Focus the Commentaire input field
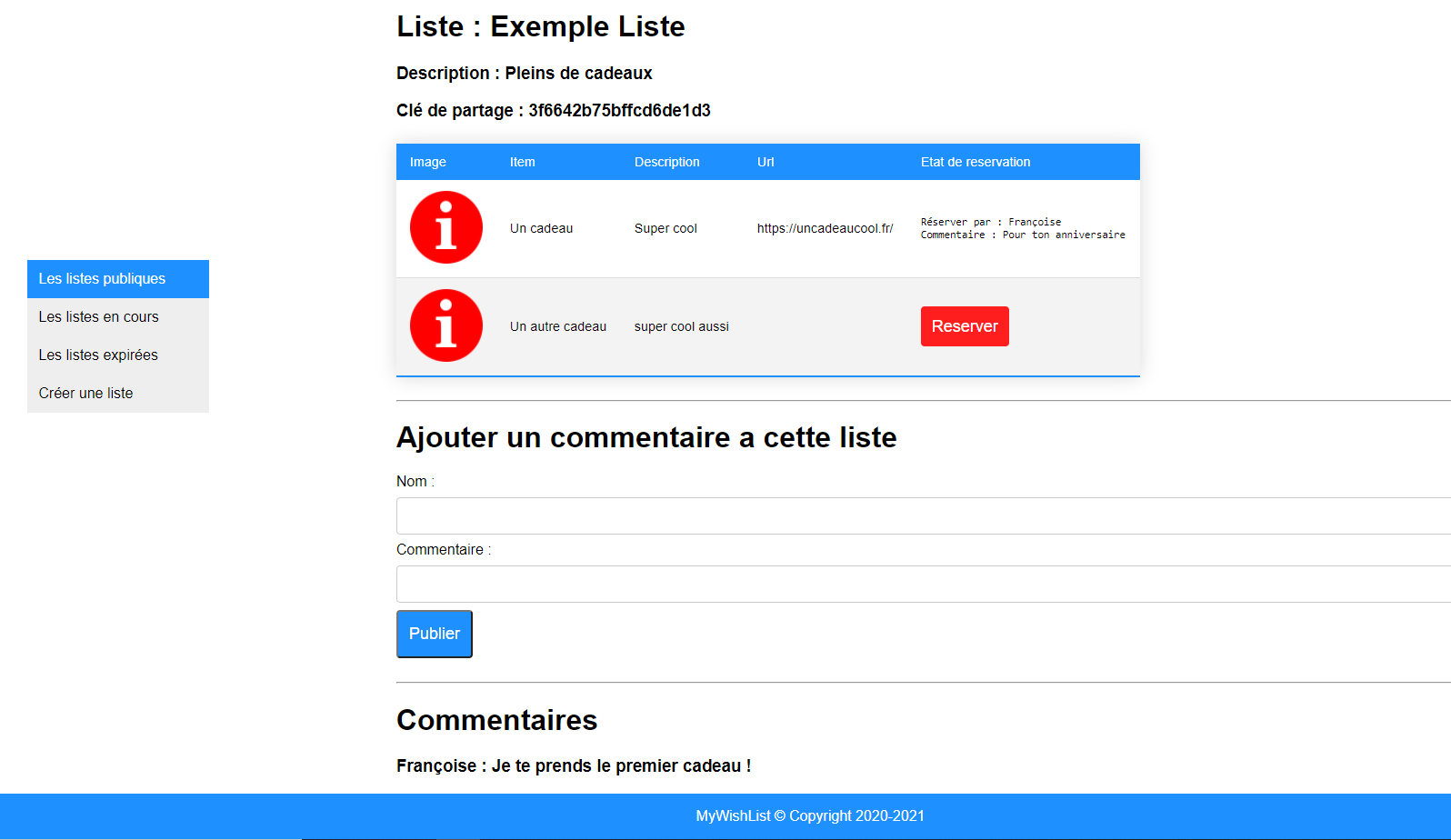Image resolution: width=1451 pixels, height=840 pixels. 923,584
